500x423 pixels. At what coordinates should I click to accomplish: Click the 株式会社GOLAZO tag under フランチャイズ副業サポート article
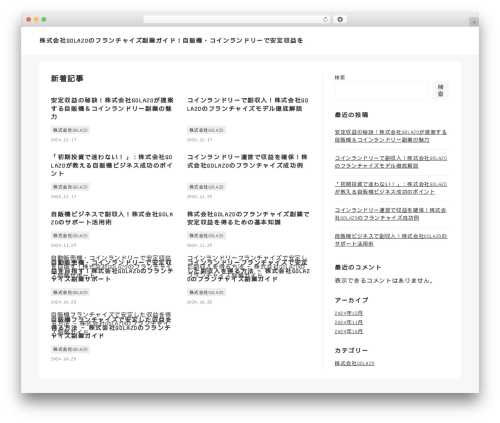[70, 292]
